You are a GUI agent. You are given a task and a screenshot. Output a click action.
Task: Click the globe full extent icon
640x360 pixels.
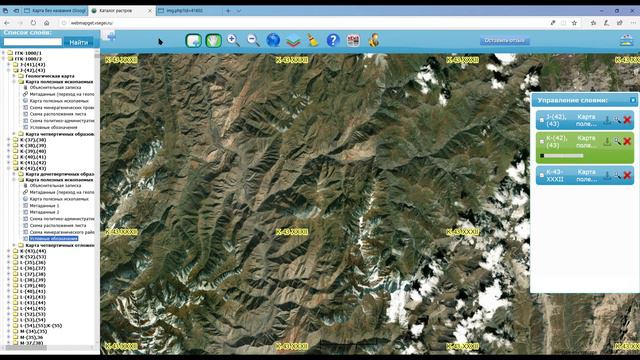(x=273, y=40)
